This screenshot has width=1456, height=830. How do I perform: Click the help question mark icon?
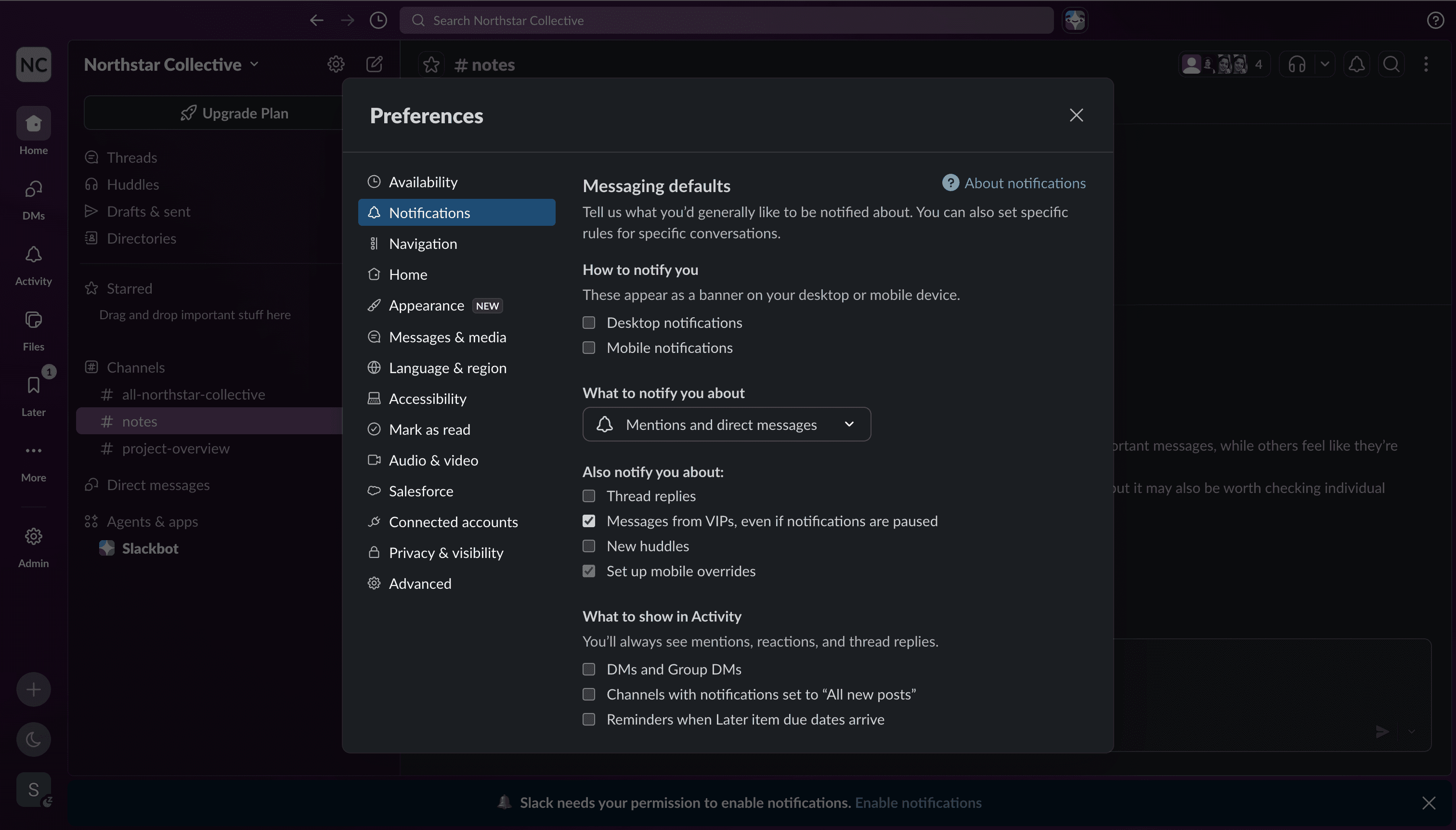(1435, 21)
